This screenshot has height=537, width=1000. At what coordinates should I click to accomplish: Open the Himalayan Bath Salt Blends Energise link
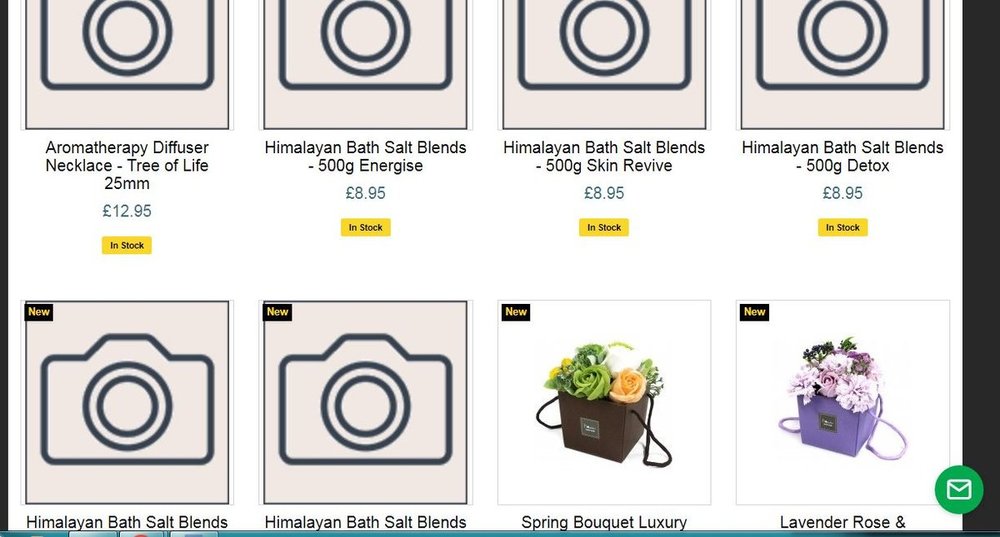365,156
